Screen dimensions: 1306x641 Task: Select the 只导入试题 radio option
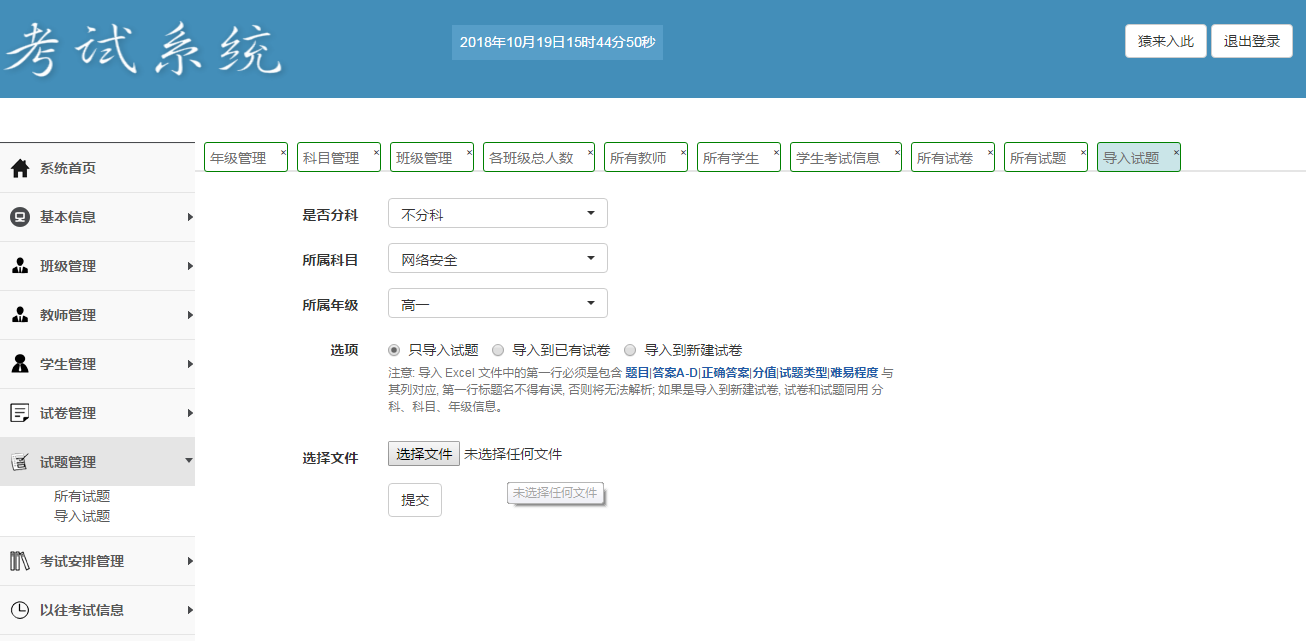point(395,351)
